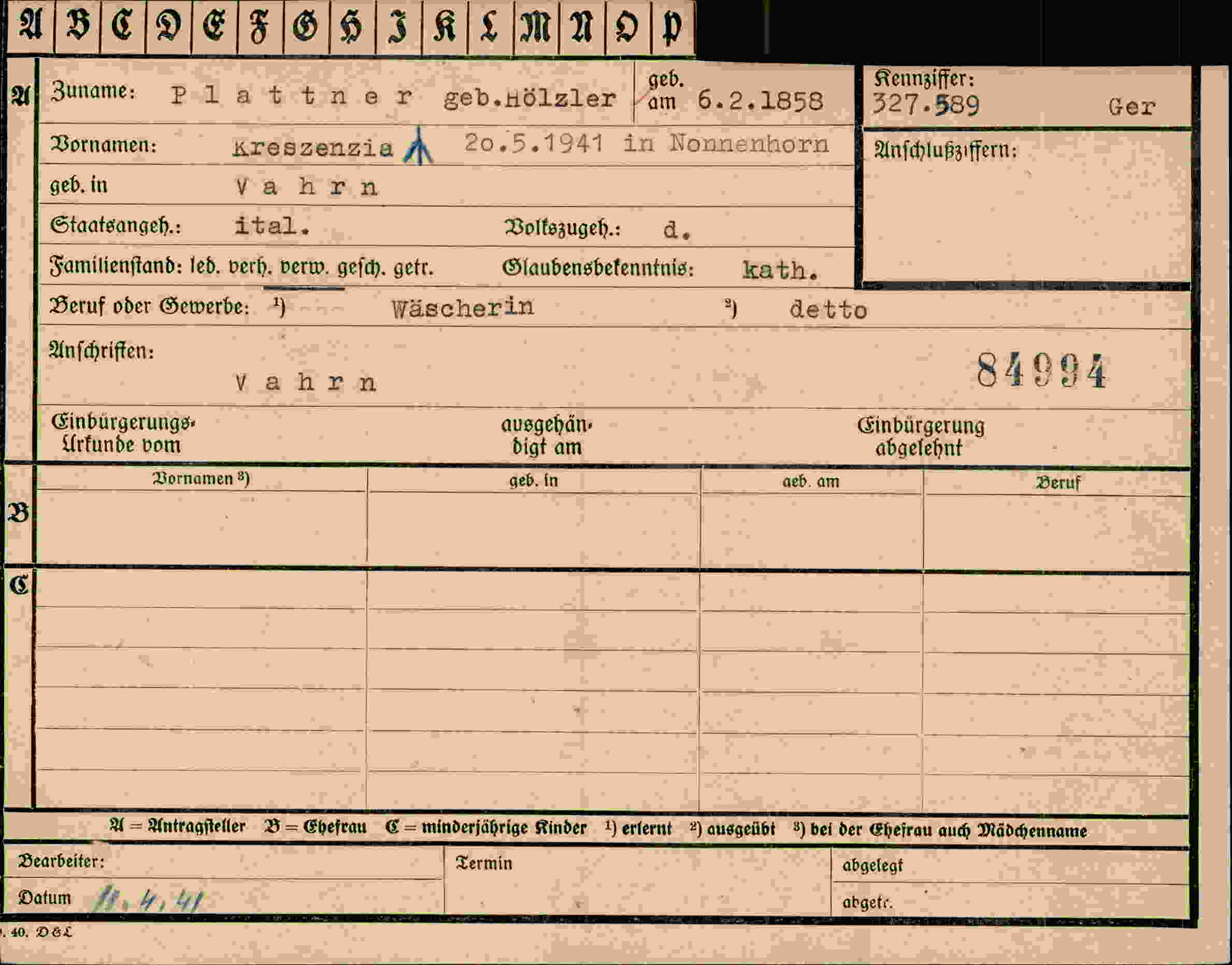Click Kennziffer number 327.589
1232x965 pixels.
tap(926, 105)
